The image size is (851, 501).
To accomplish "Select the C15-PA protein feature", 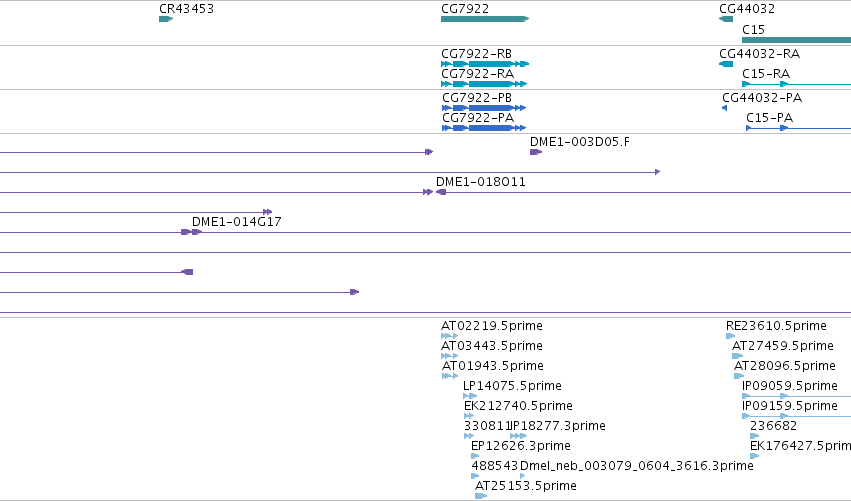I will tap(798, 128).
